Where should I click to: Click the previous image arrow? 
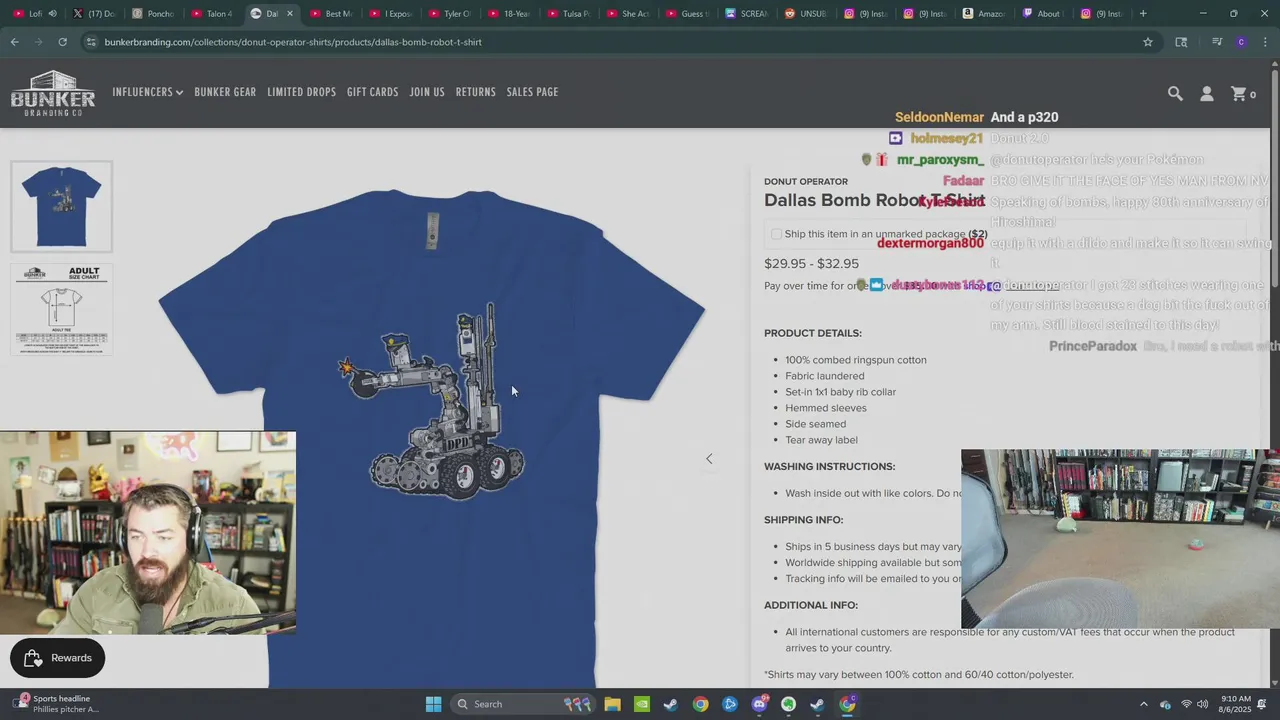pos(709,459)
